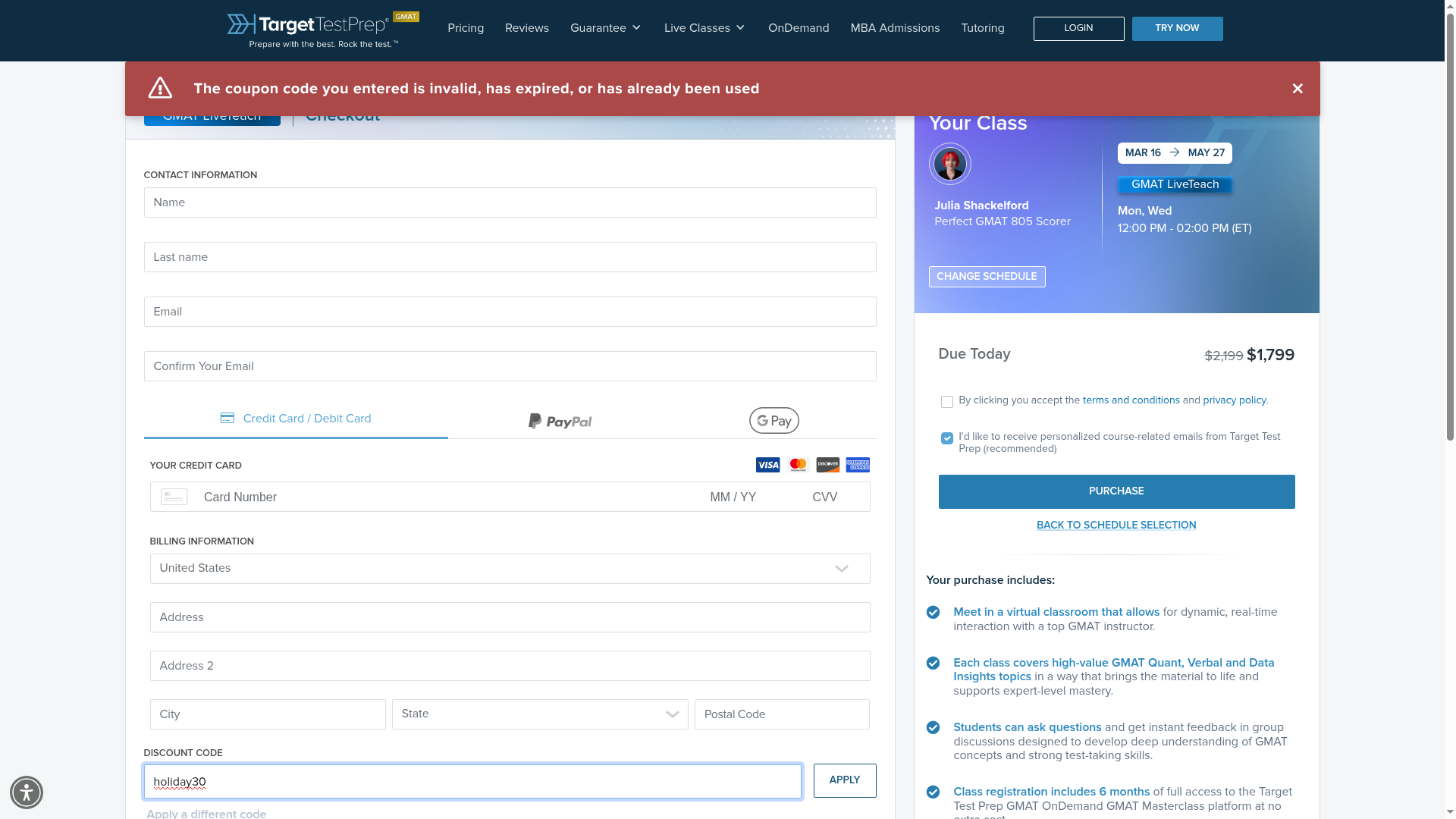This screenshot has width=1456, height=819.
Task: Click the Back to Schedule Selection link
Action: point(1116,525)
